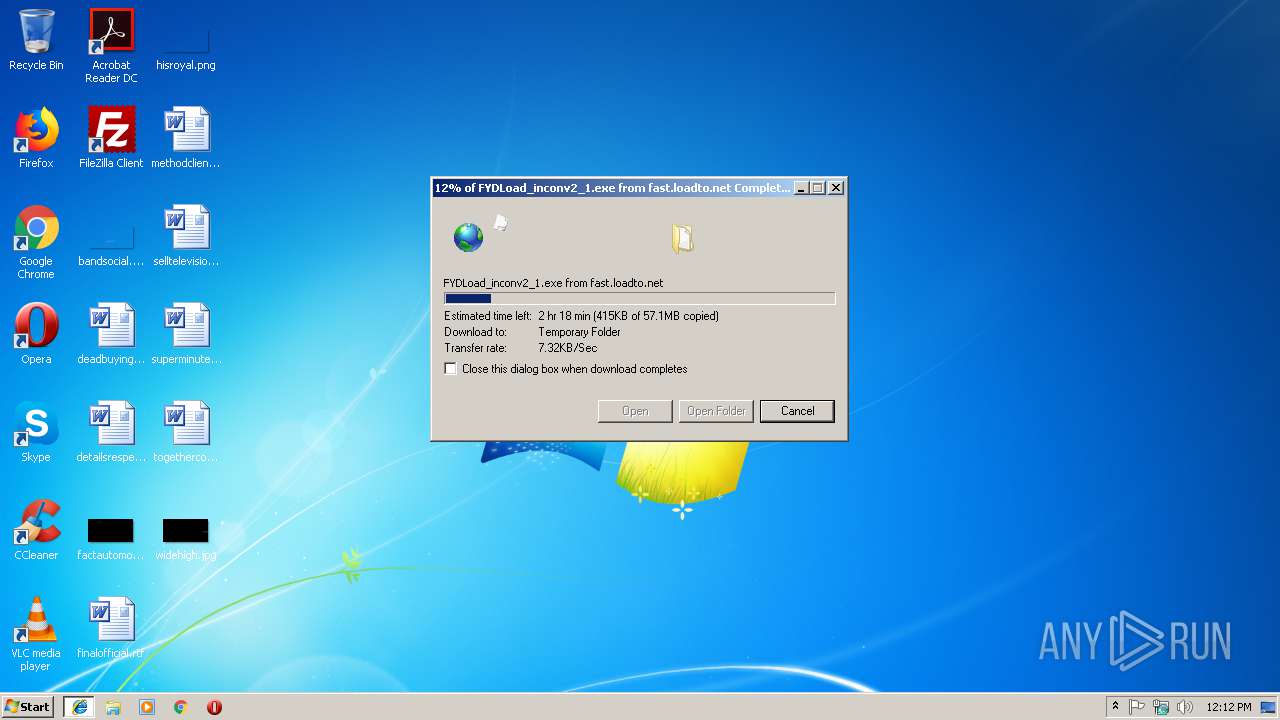Open Windows Explorer from taskbar
The image size is (1280, 720).
[x=113, y=707]
